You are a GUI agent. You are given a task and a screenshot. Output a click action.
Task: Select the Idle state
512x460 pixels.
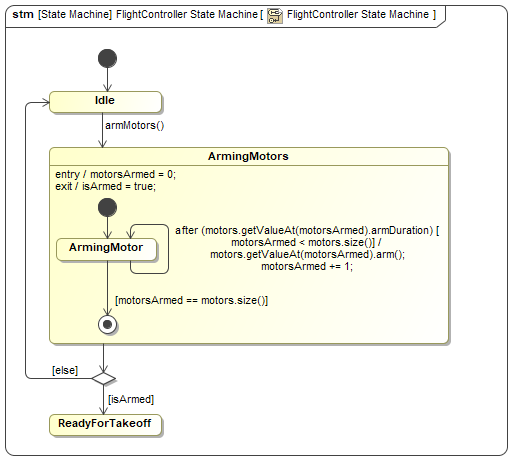click(x=105, y=102)
